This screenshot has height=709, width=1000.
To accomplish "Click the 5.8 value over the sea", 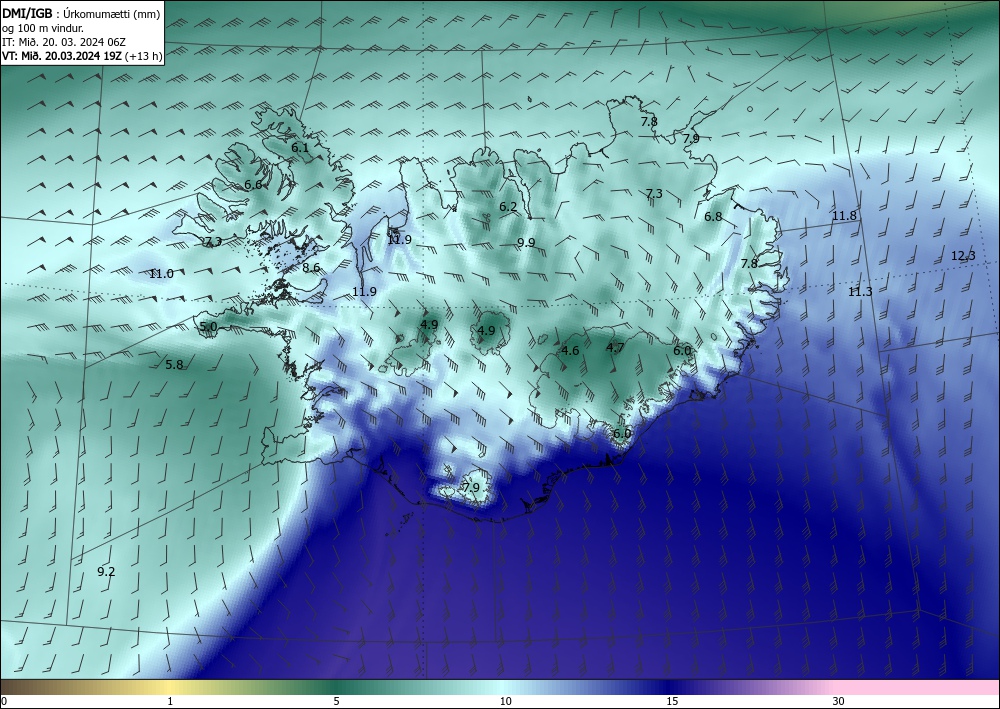I will tap(174, 365).
